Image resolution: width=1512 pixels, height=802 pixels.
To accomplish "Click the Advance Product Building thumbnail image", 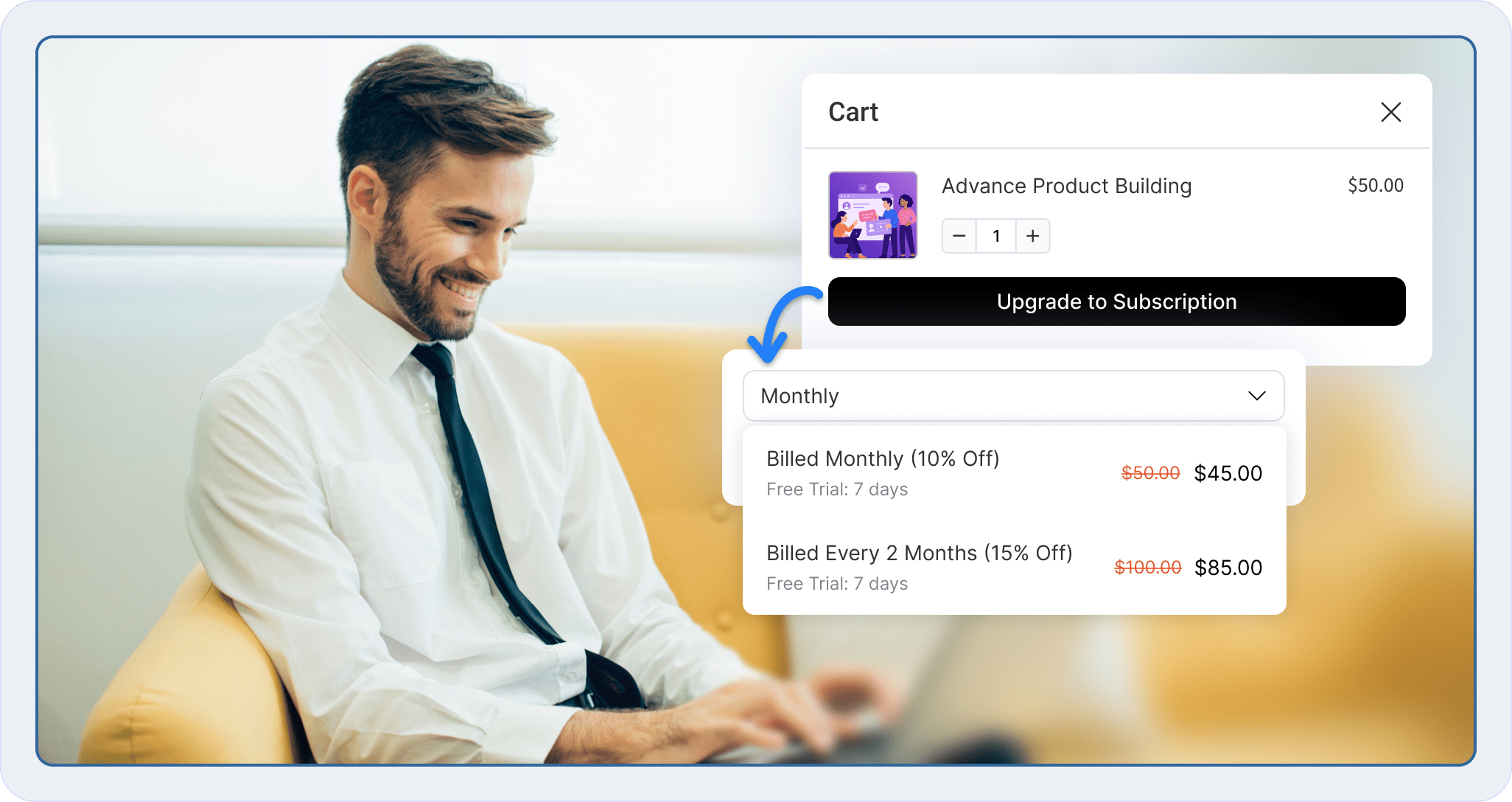I will tap(872, 215).
